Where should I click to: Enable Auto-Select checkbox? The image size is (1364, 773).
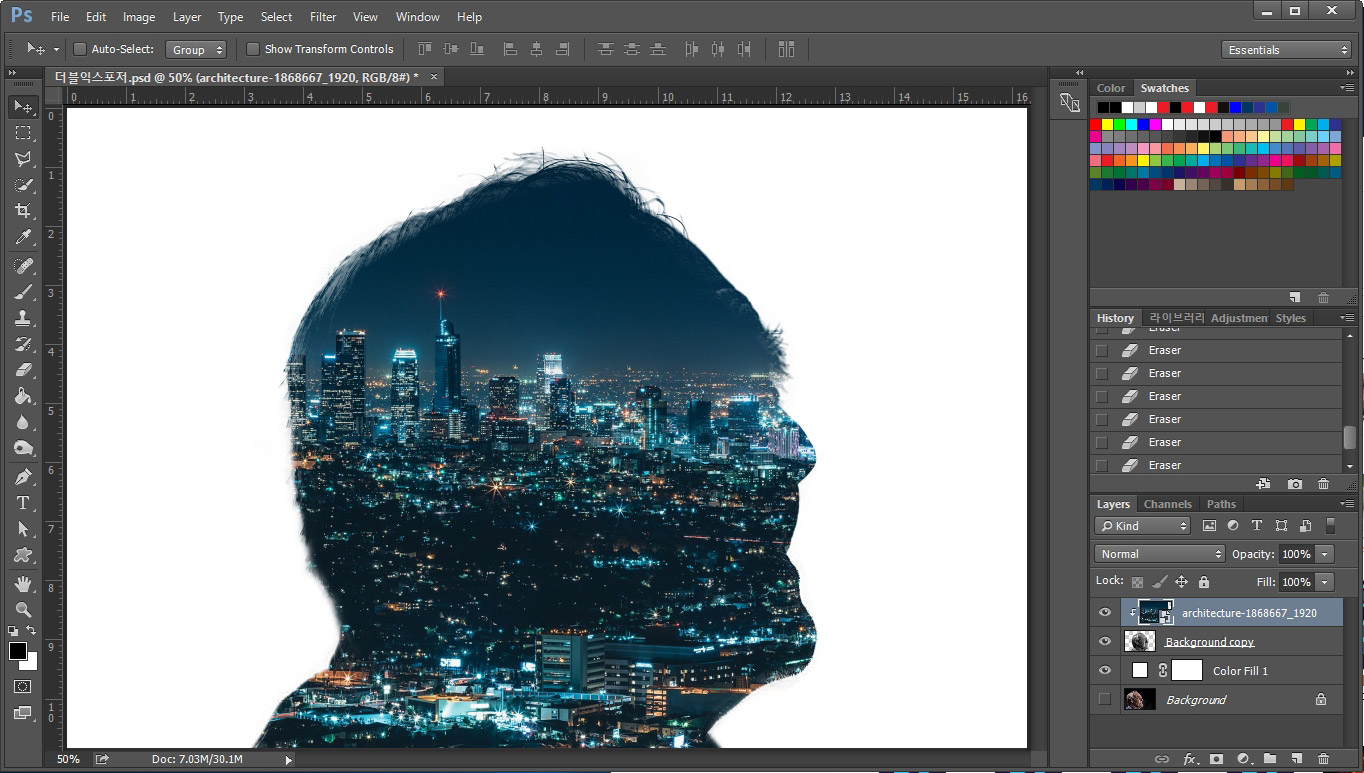click(81, 49)
